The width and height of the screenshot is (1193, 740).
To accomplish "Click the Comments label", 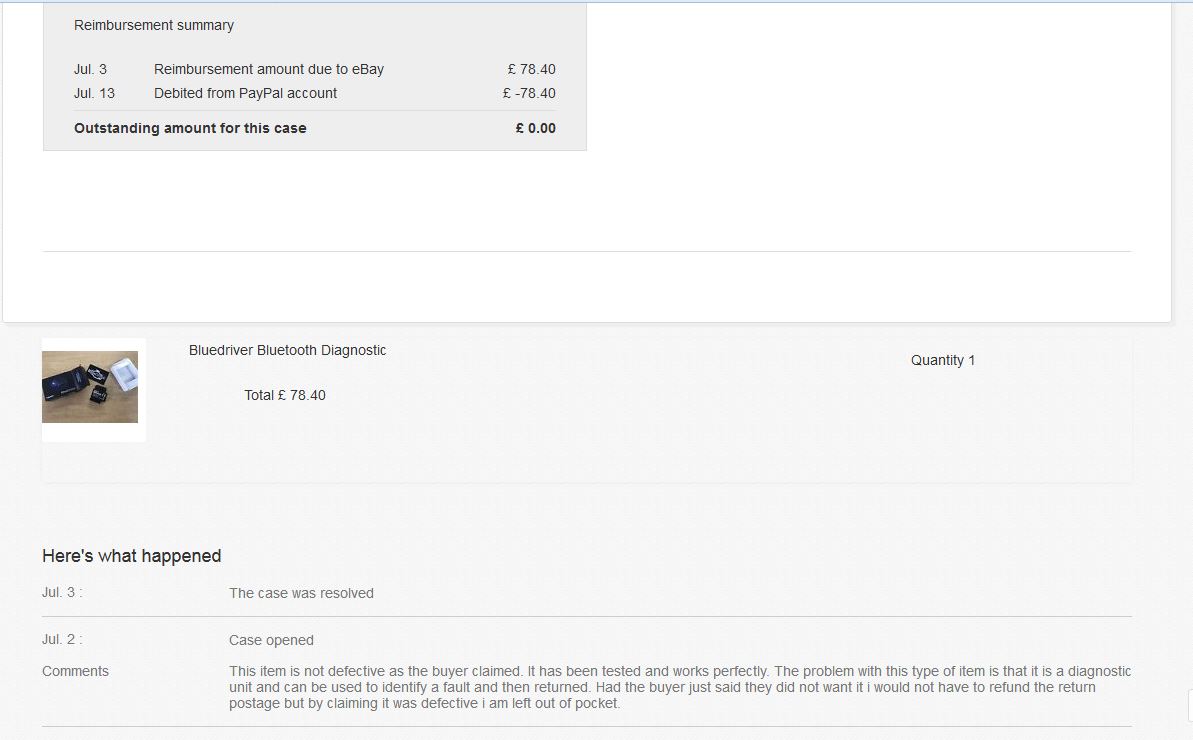I will (75, 671).
